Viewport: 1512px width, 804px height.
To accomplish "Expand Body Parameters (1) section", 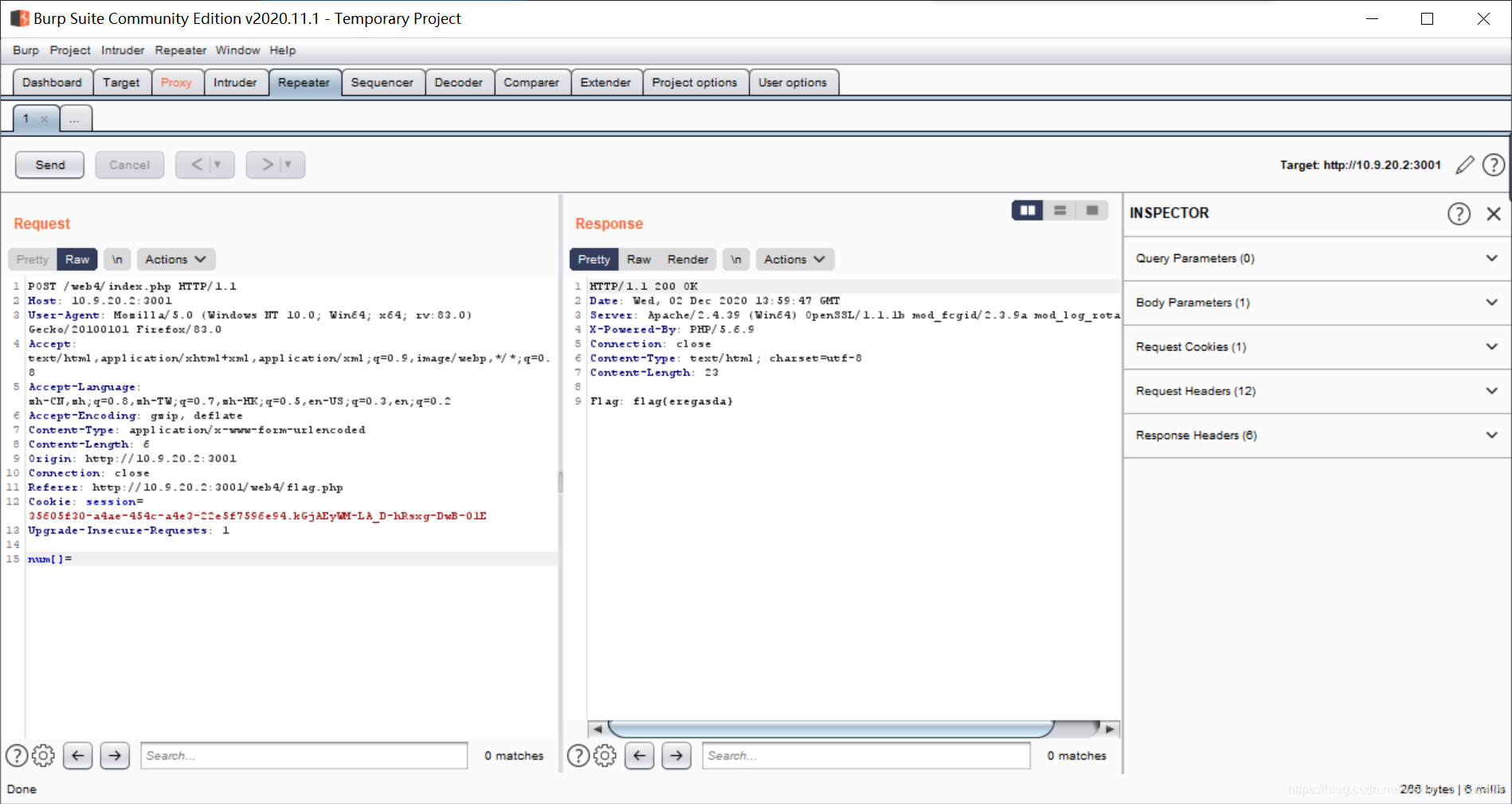I will click(1317, 303).
